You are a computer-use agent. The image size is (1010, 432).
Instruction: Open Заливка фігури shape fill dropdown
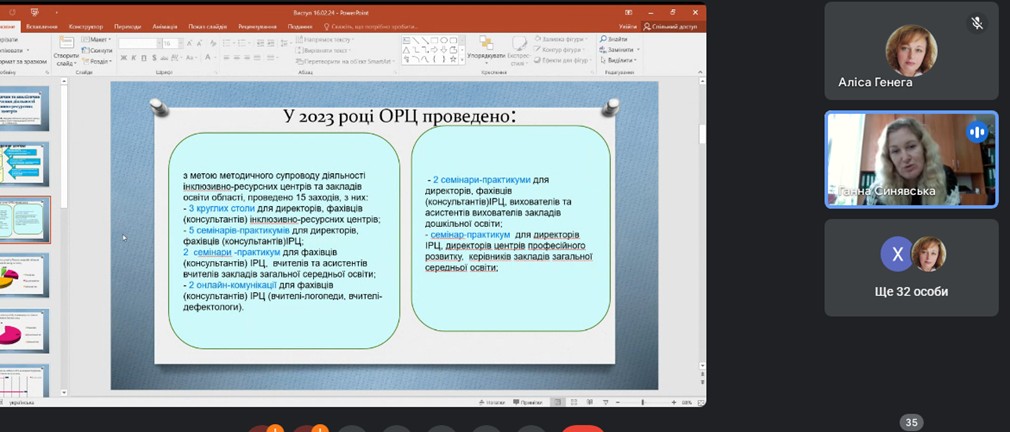pyautogui.click(x=560, y=39)
